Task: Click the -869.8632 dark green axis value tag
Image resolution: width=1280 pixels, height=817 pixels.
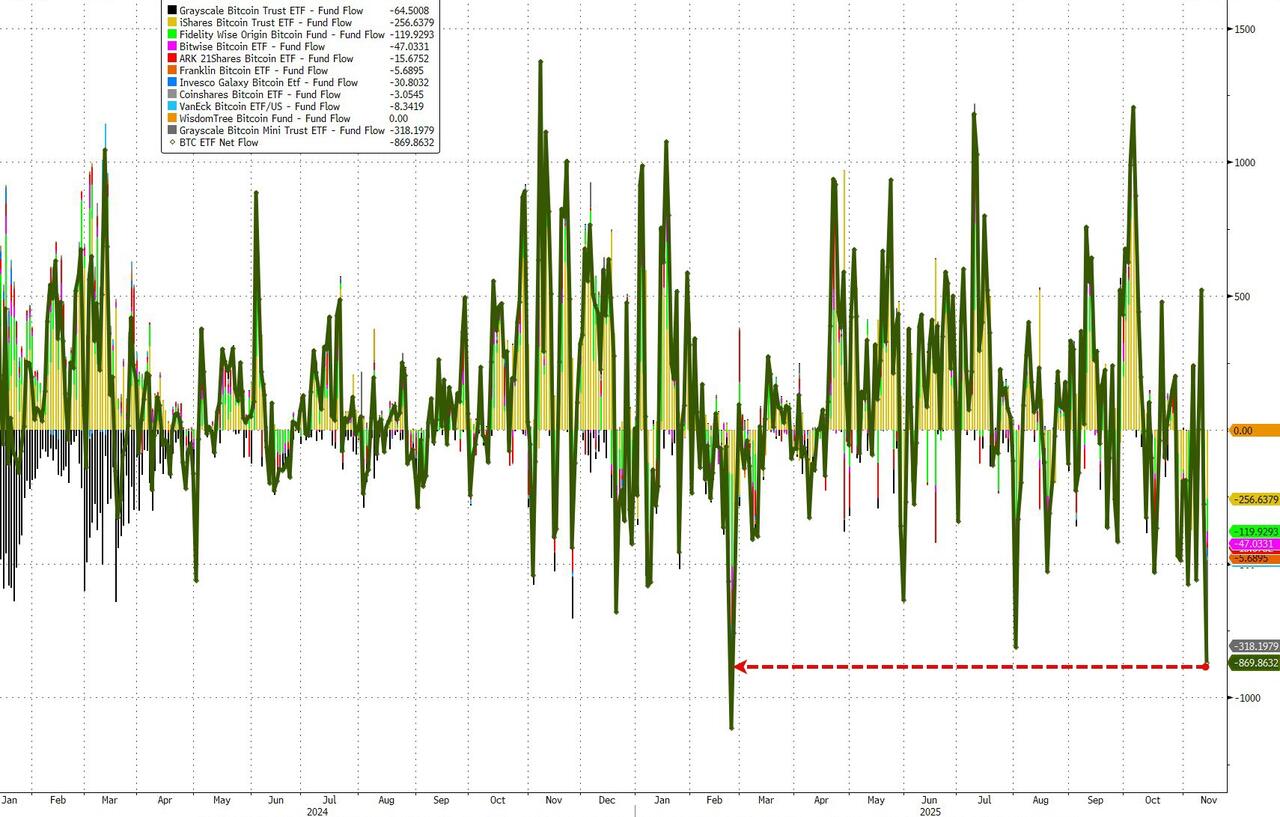Action: point(1255,663)
